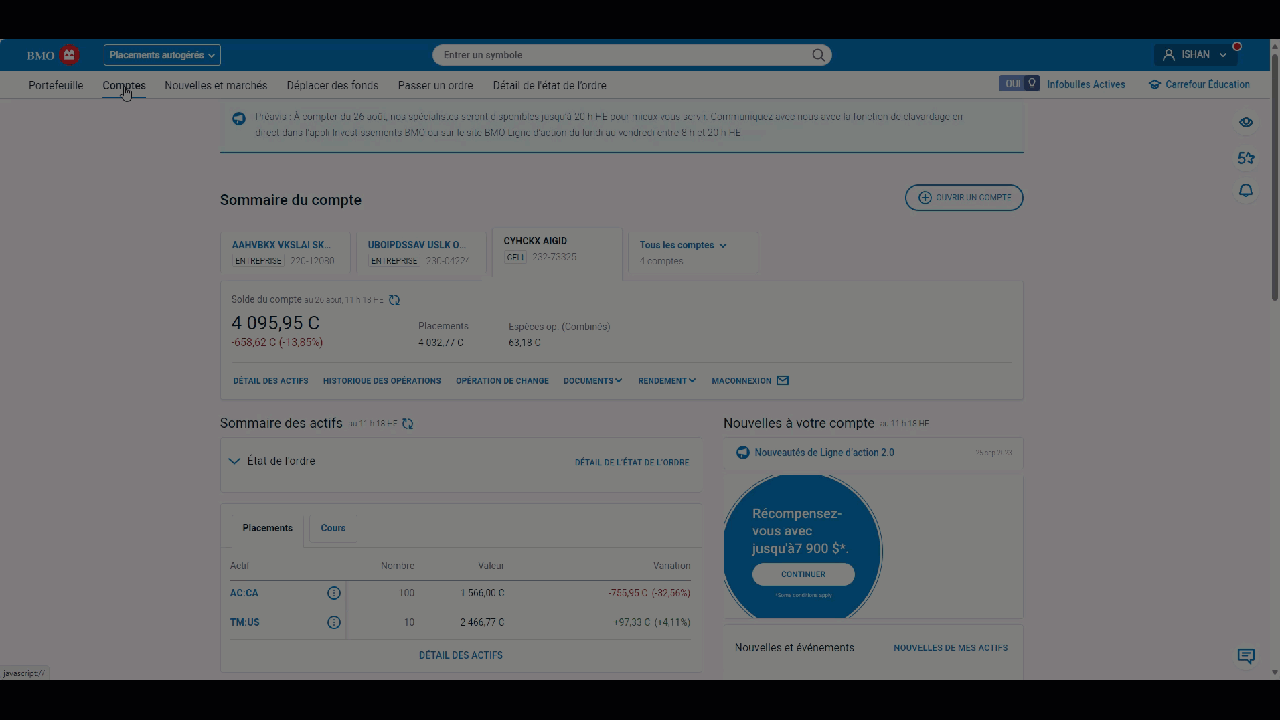Click the AC:CA value 1 566,00 C
The image size is (1280, 720).
[481, 593]
